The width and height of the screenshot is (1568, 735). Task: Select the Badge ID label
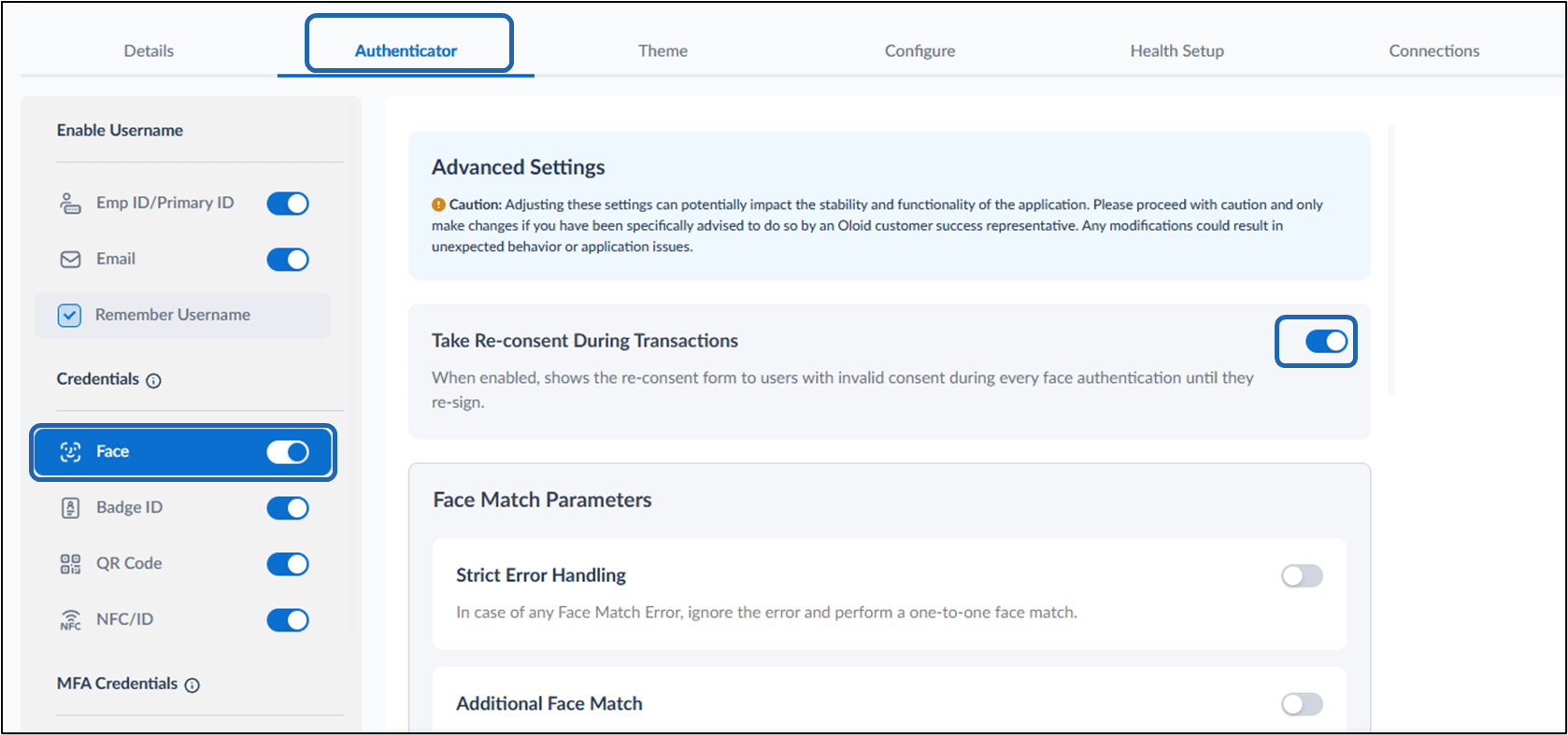click(129, 507)
